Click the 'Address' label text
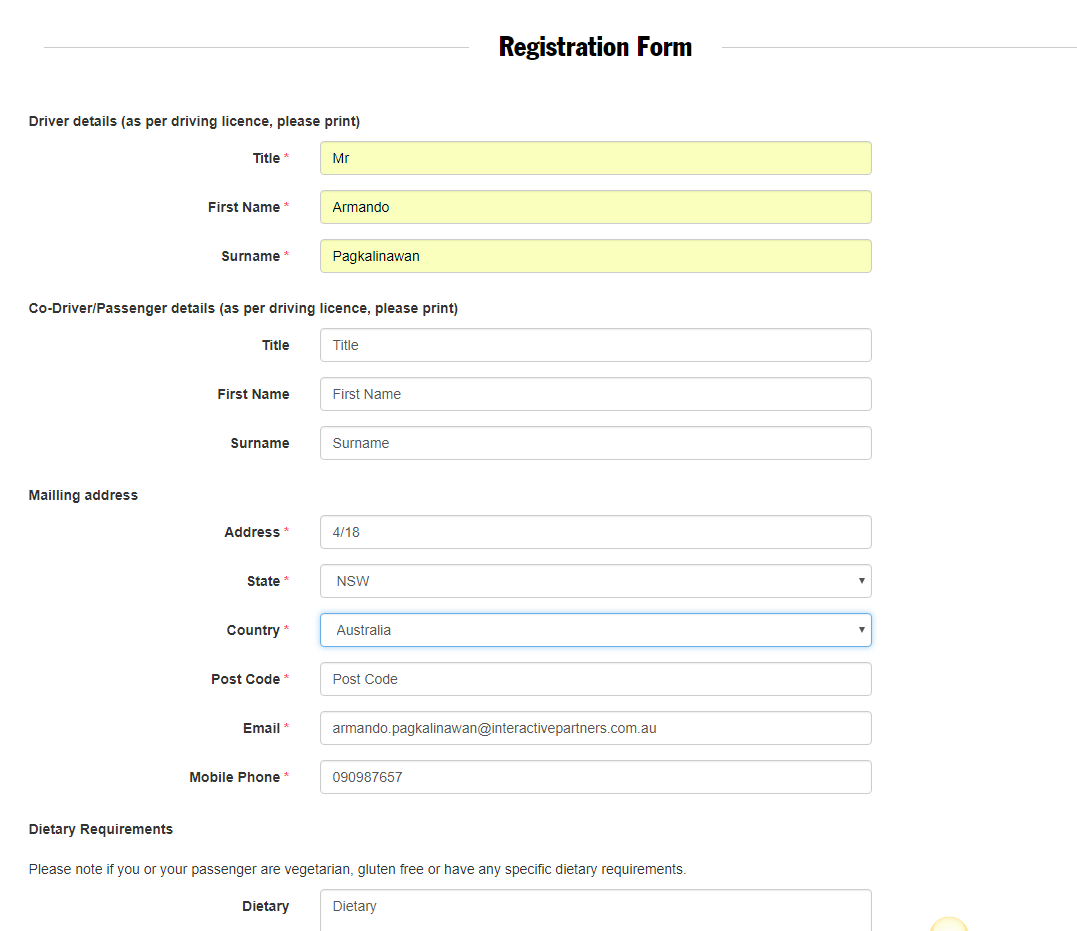This screenshot has width=1077, height=931. coord(252,532)
